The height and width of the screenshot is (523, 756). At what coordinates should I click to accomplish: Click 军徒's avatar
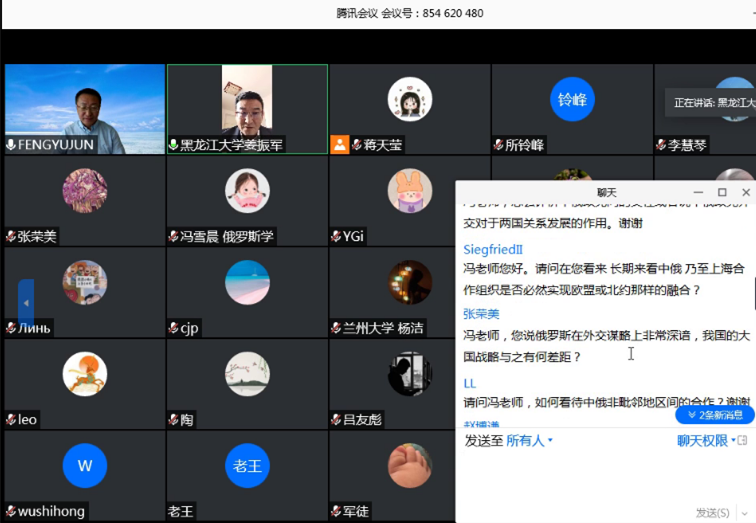point(410,466)
